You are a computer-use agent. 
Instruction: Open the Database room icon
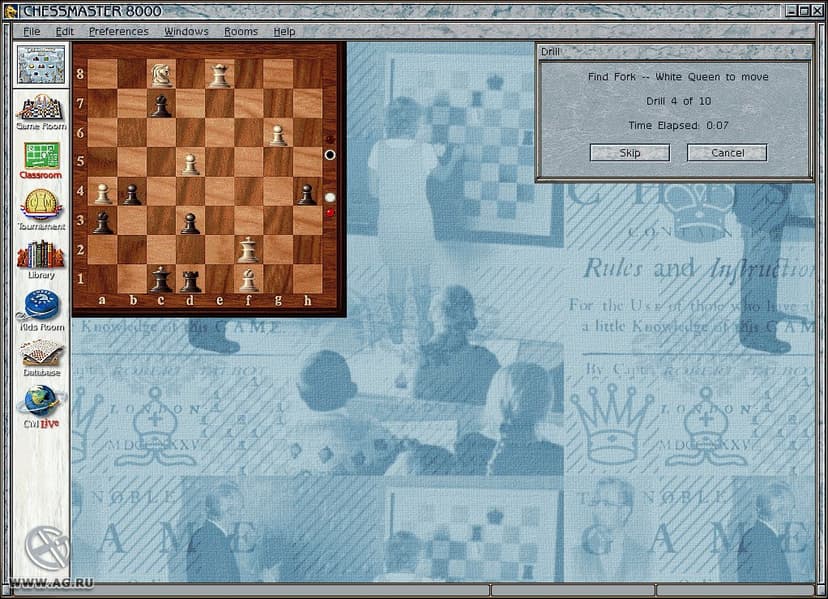(41, 358)
